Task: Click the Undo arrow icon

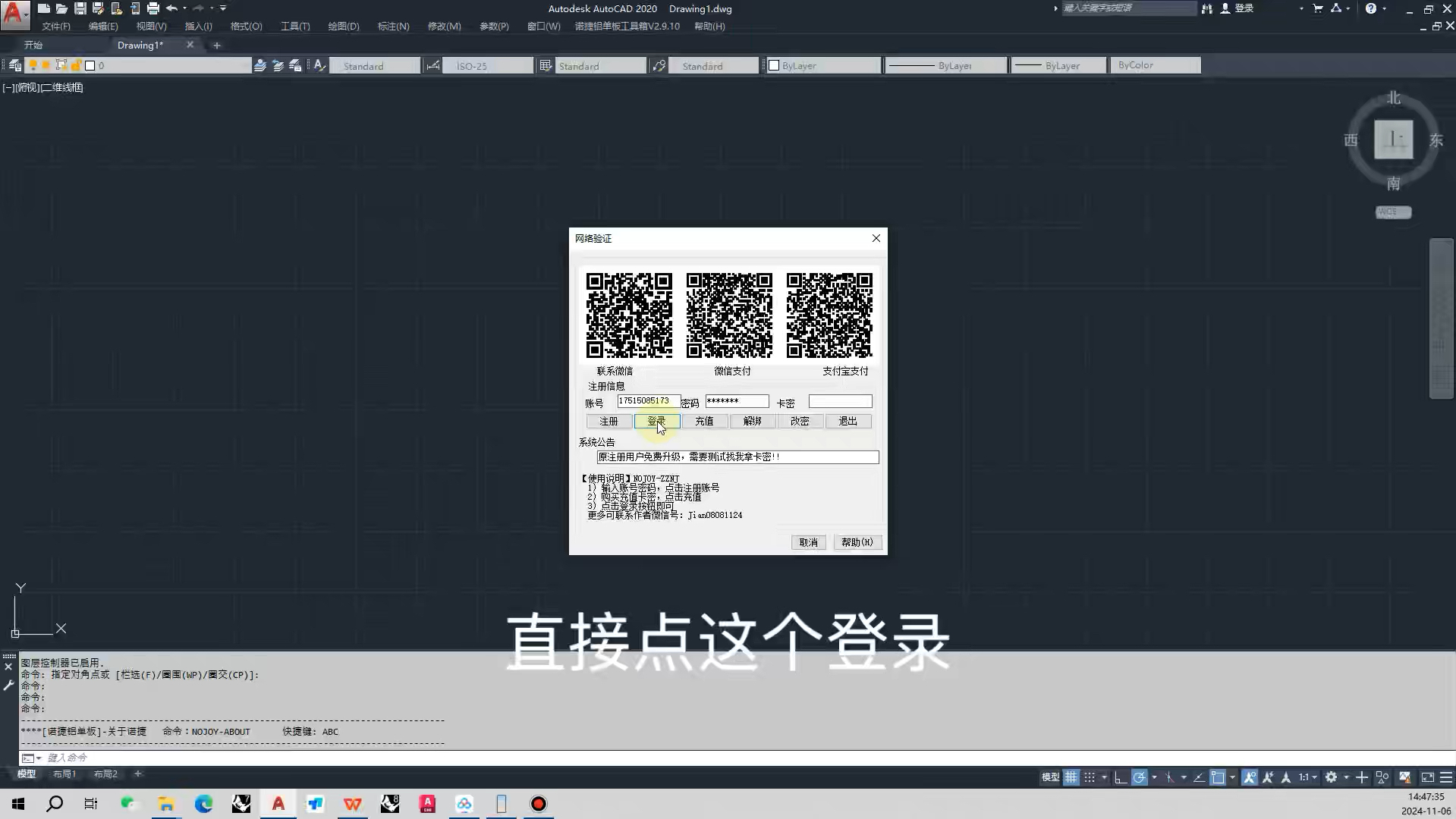Action: (171, 8)
